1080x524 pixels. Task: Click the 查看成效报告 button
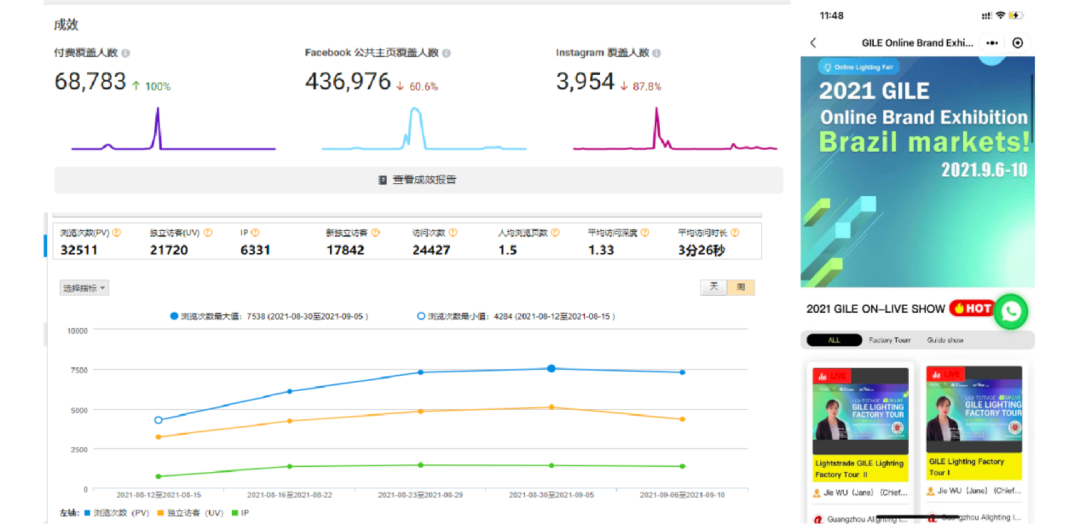point(418,180)
